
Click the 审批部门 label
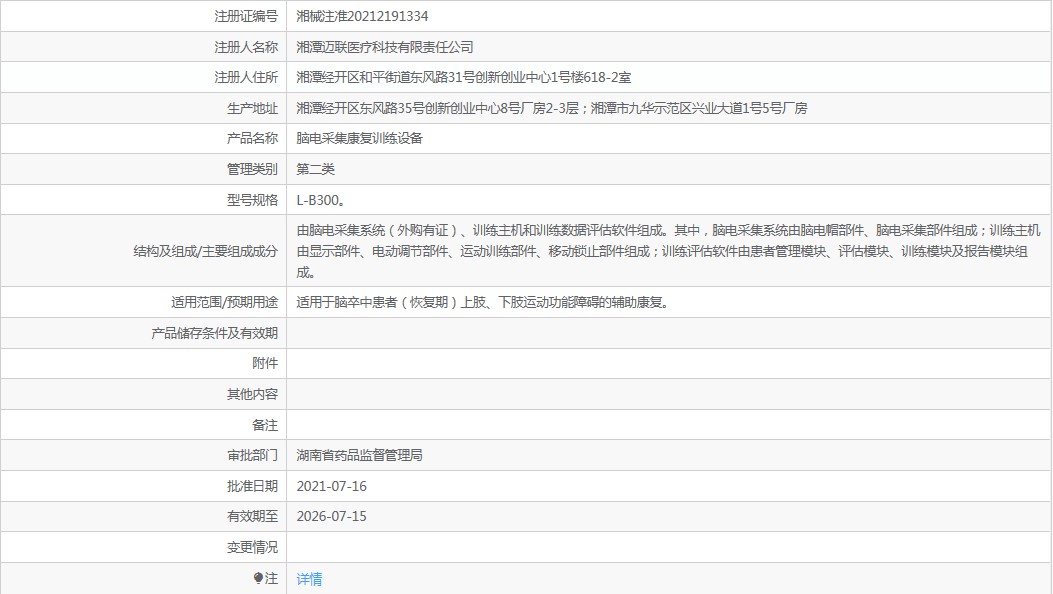tap(252, 455)
